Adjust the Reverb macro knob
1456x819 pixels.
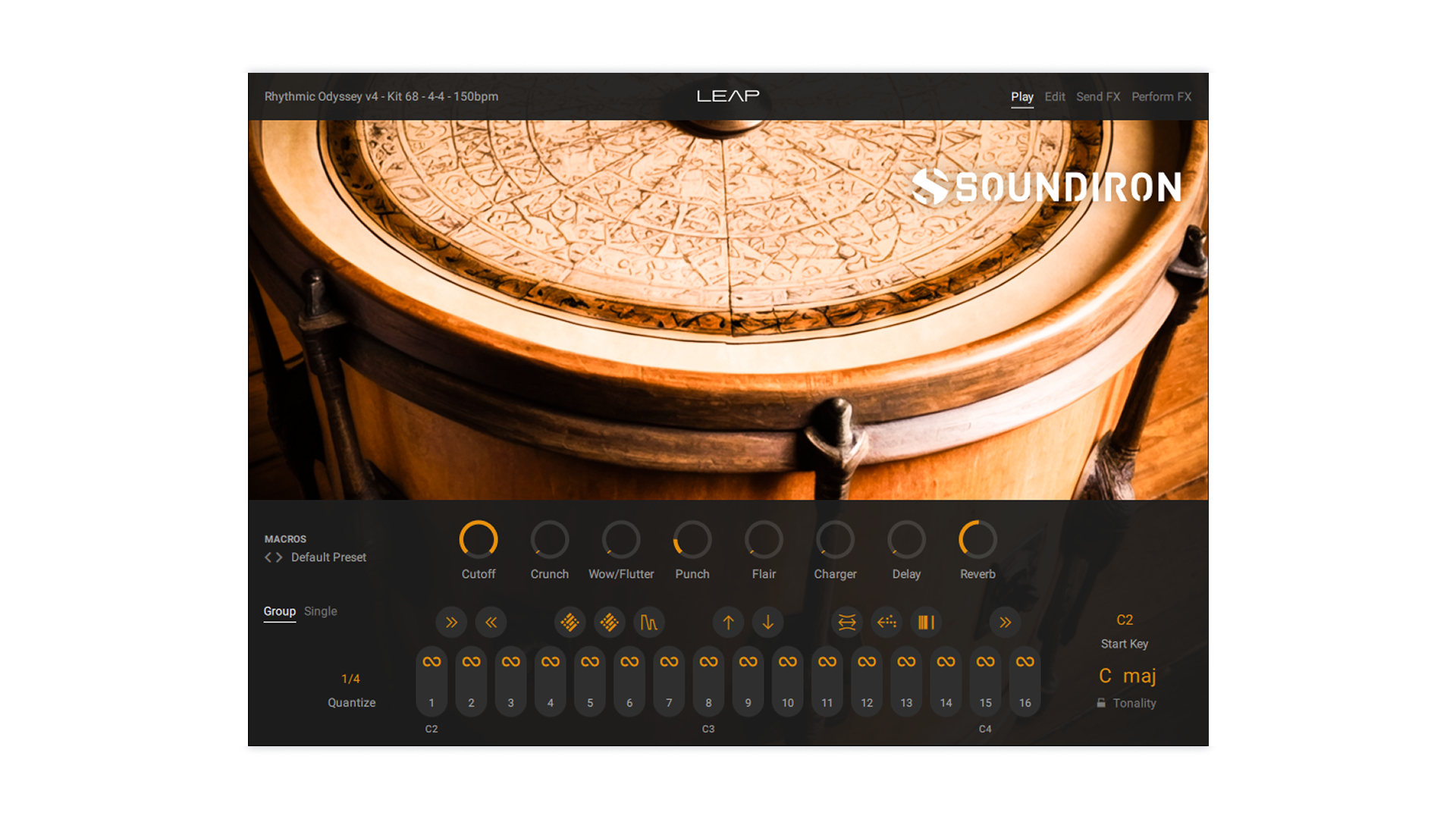tap(977, 540)
